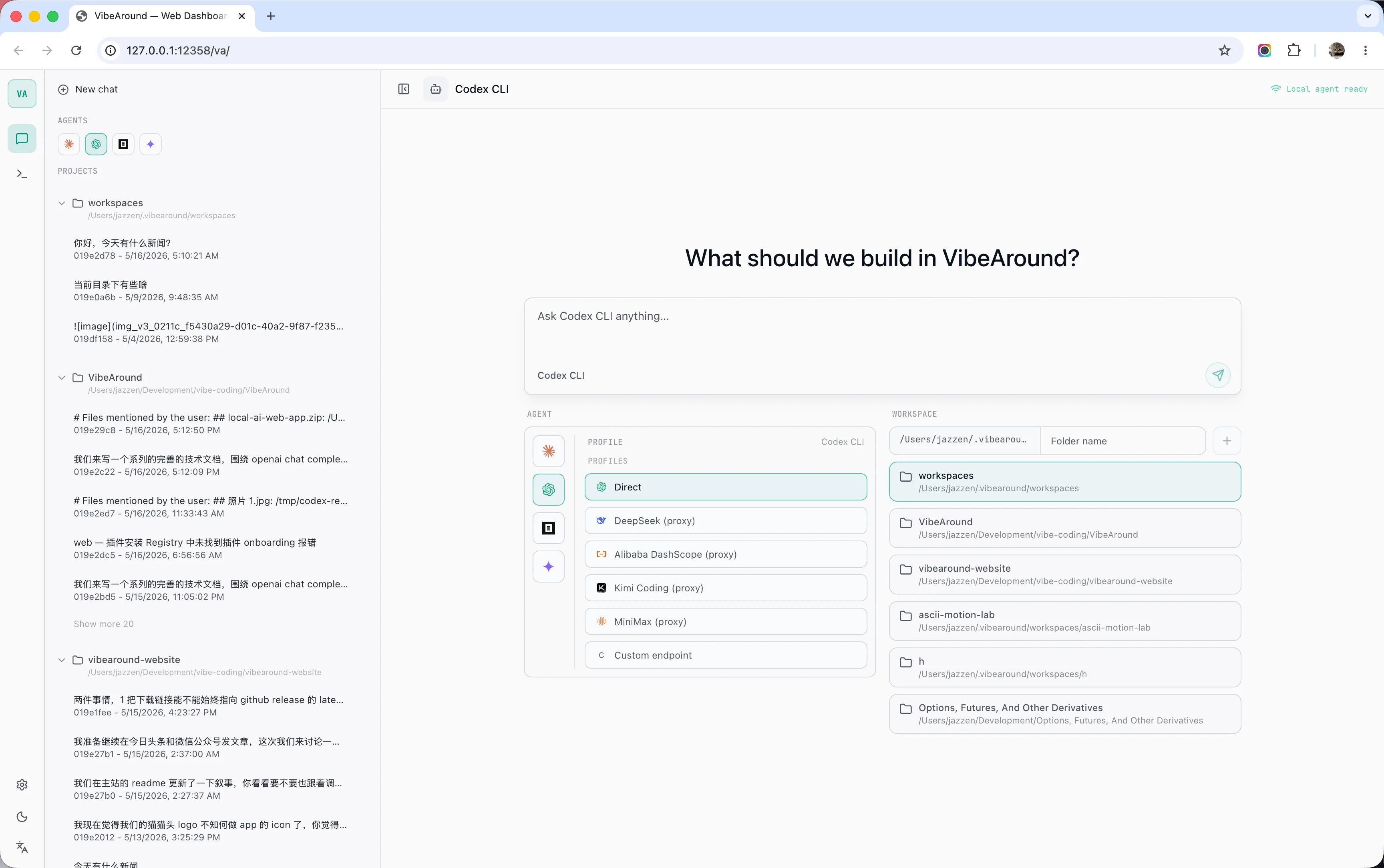Collapse the VibeAround project group

click(61, 378)
